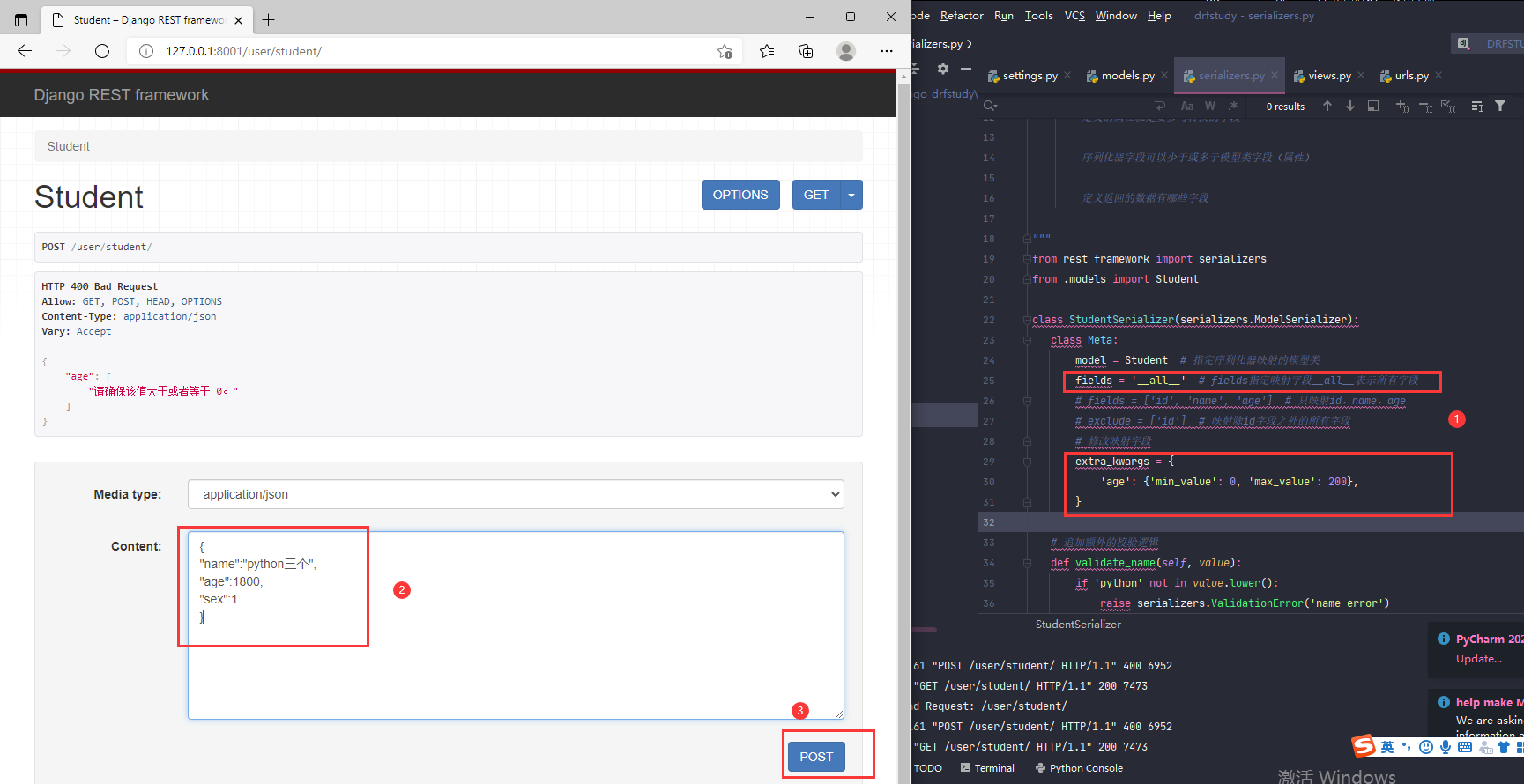Open browser collections
This screenshot has height=784, width=1524.
point(806,51)
